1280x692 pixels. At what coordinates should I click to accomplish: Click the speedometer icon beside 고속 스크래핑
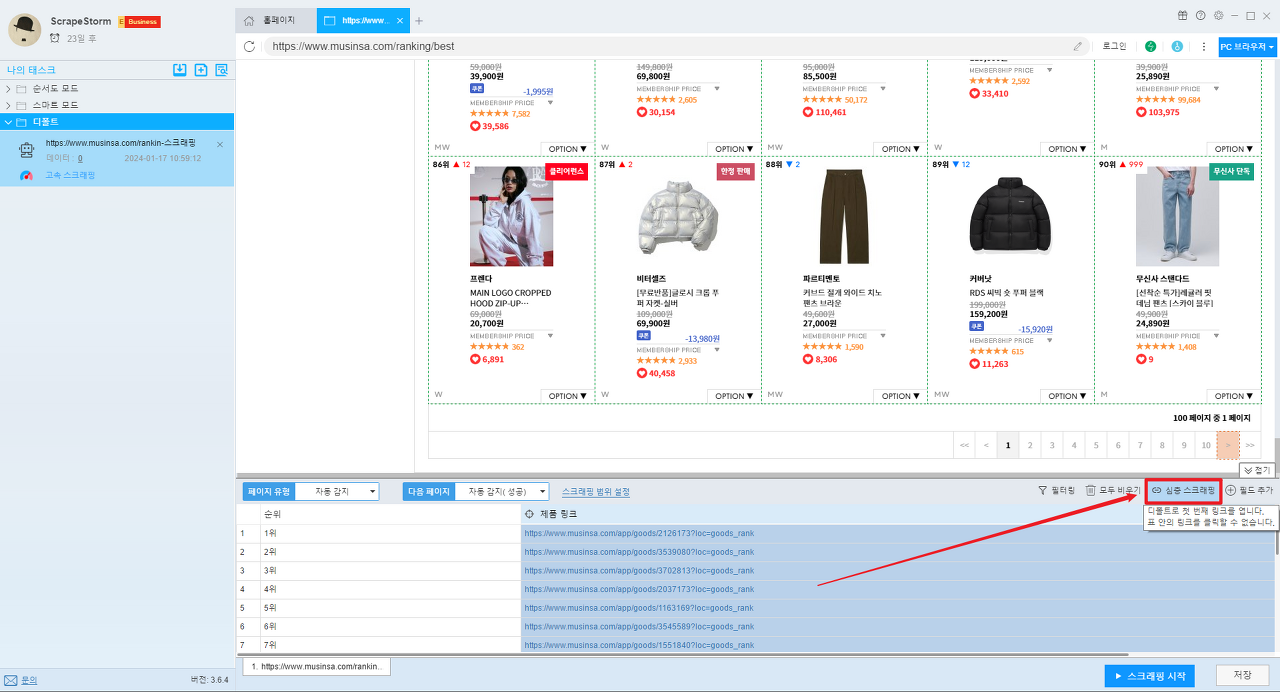[x=27, y=175]
